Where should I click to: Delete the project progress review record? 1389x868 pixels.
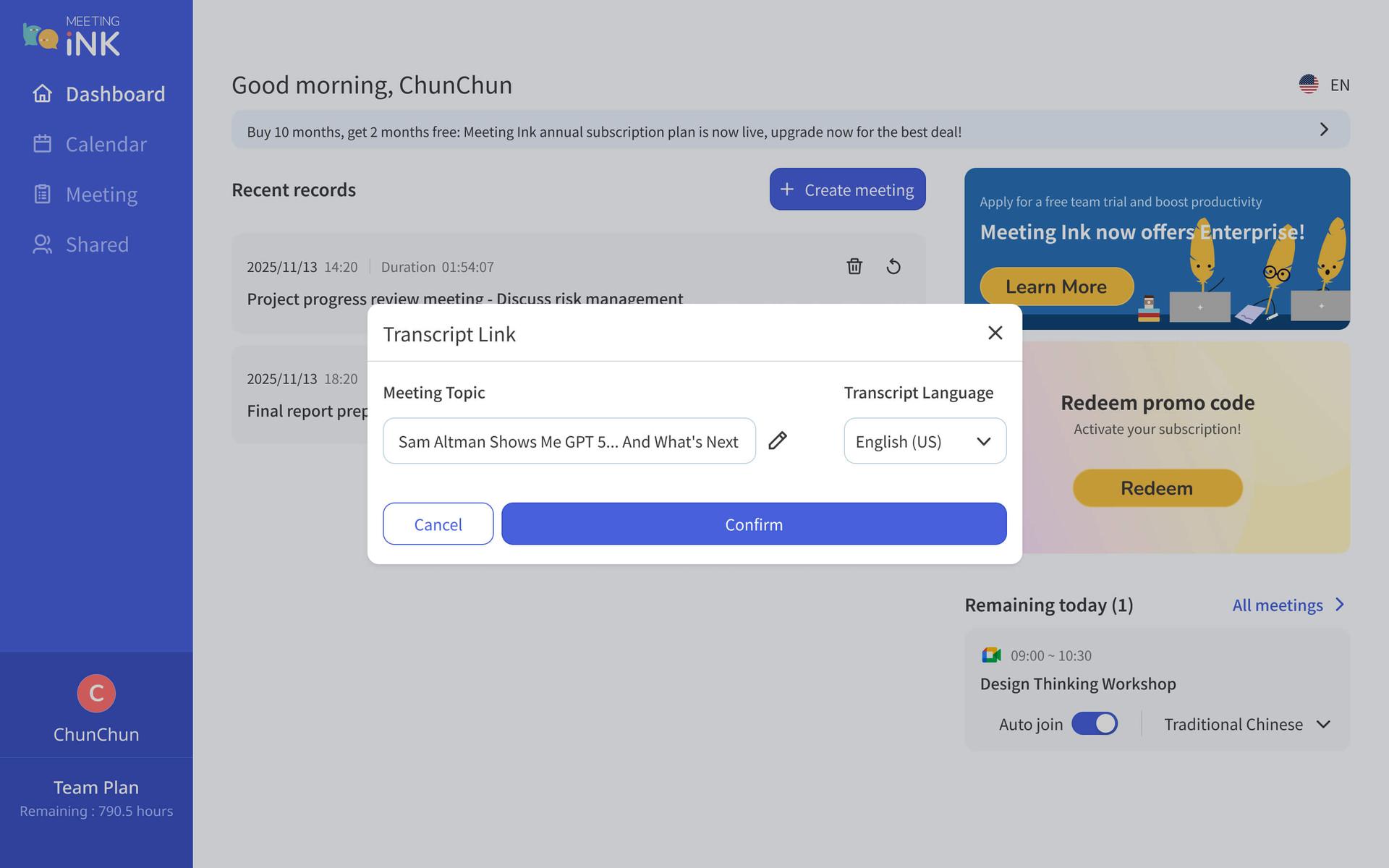pyautogui.click(x=854, y=266)
